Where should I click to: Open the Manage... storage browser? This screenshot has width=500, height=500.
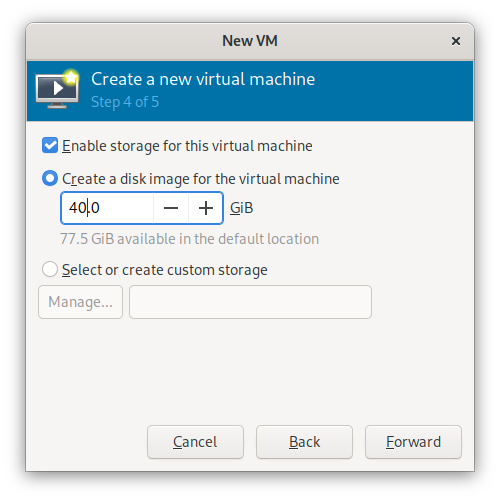(x=80, y=302)
